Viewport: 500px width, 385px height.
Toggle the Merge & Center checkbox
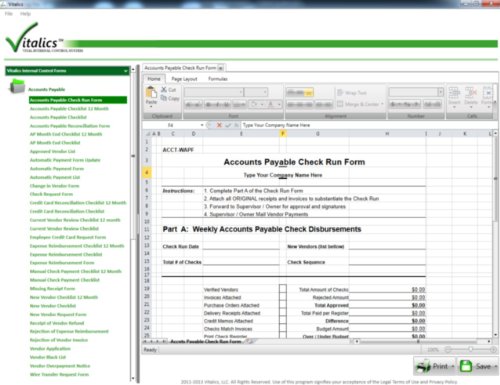coord(340,104)
